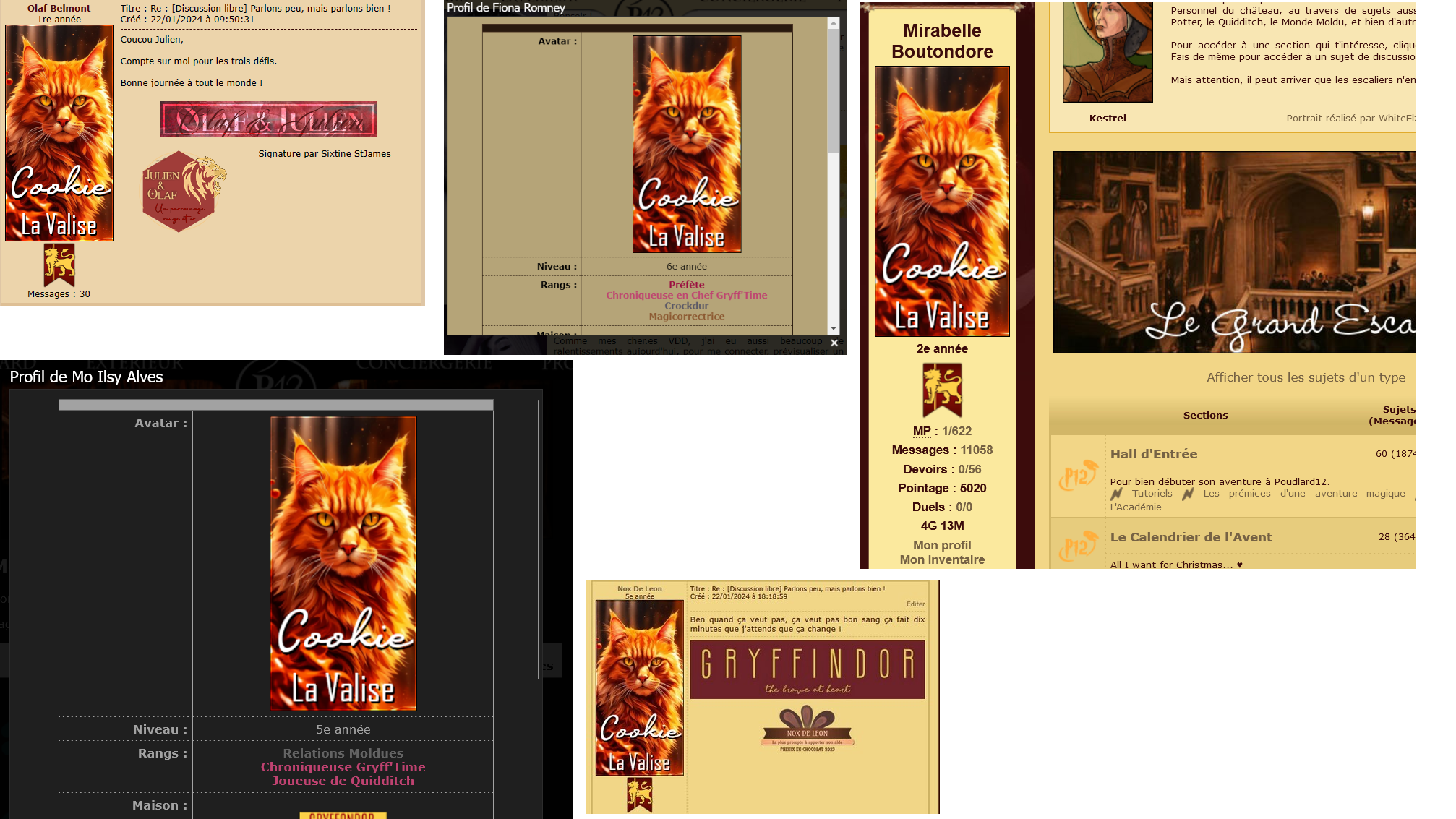Click the Gryffindor lion banner under Mirabelle Boutondore
Screen dimensions: 1456x819
(942, 390)
